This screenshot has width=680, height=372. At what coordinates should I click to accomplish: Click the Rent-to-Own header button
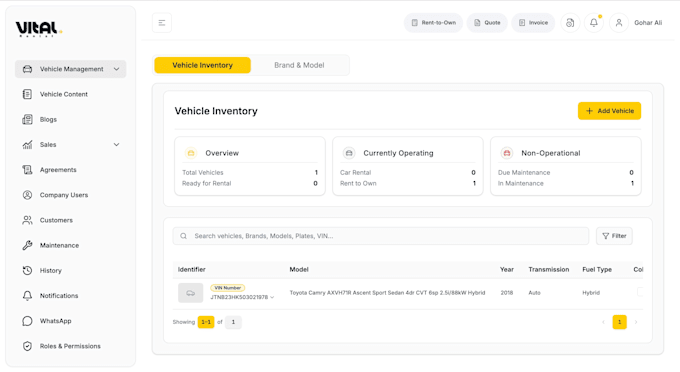point(433,23)
